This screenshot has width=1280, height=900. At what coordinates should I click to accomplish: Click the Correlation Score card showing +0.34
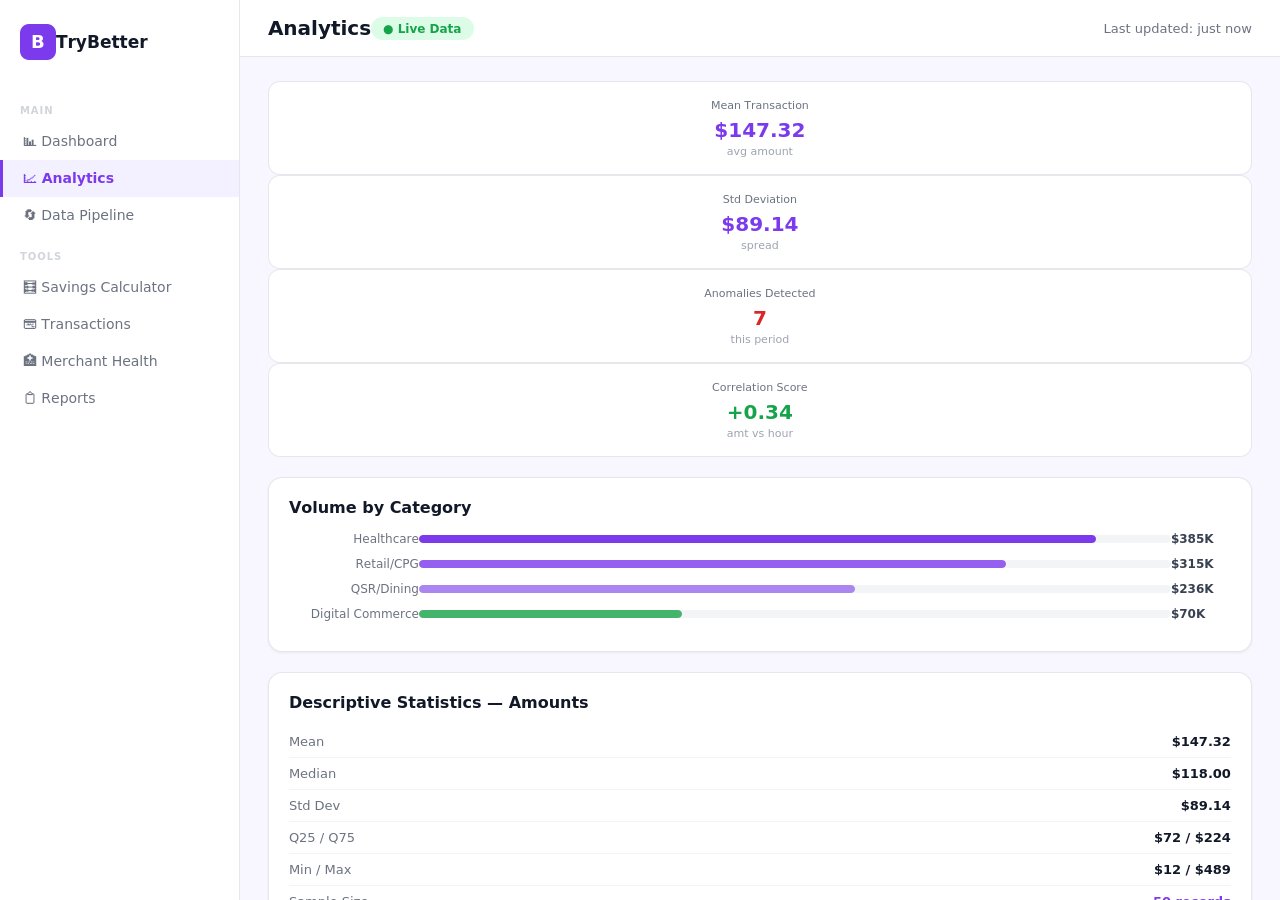pos(760,410)
